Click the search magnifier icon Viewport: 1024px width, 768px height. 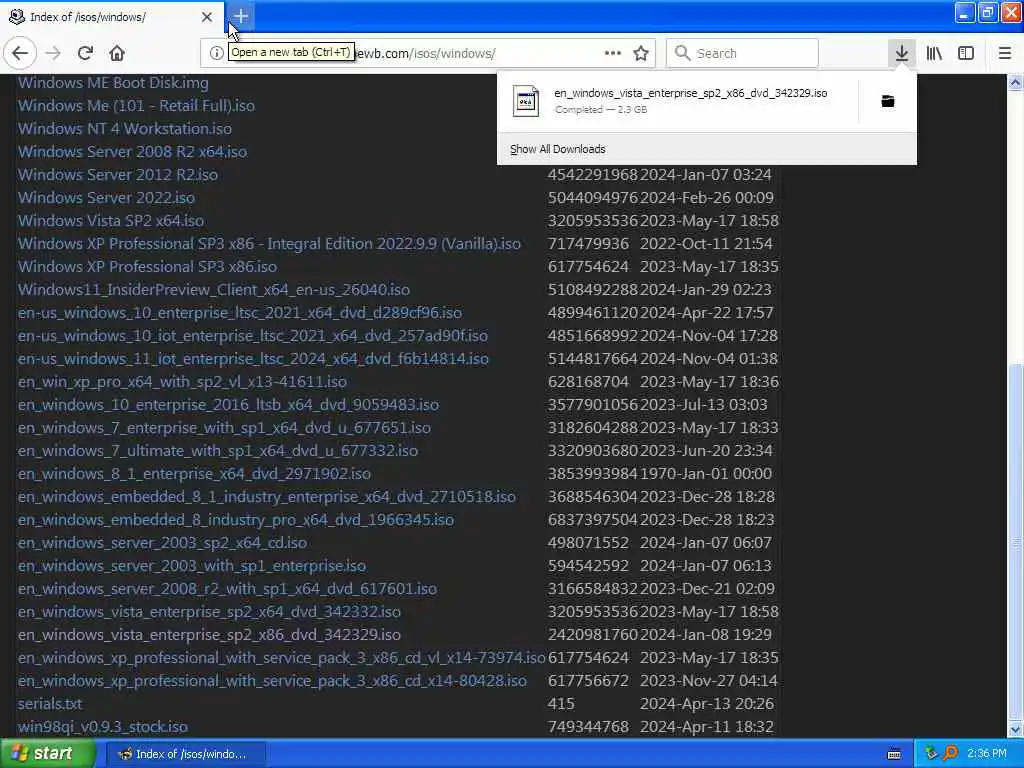point(682,53)
